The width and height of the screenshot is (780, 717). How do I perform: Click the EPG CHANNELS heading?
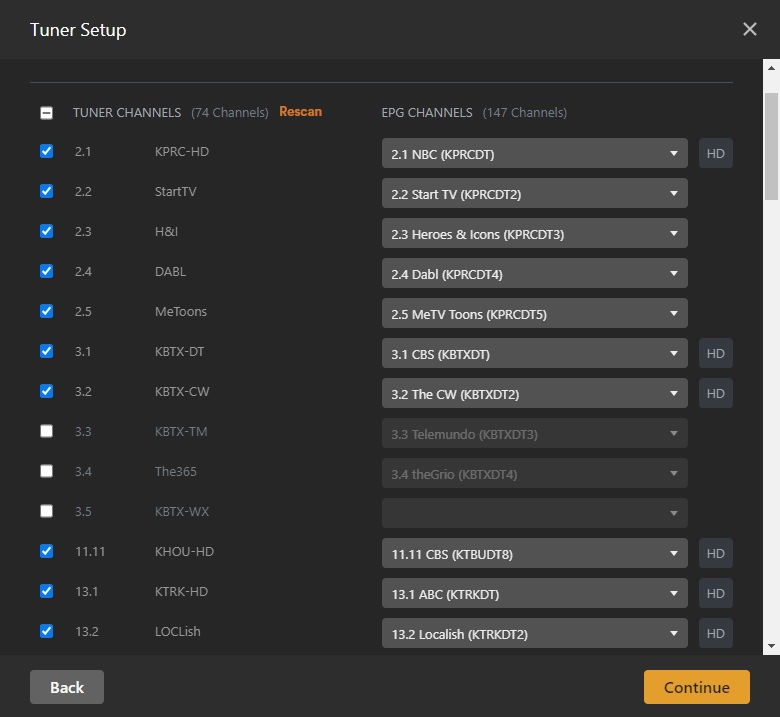(427, 112)
